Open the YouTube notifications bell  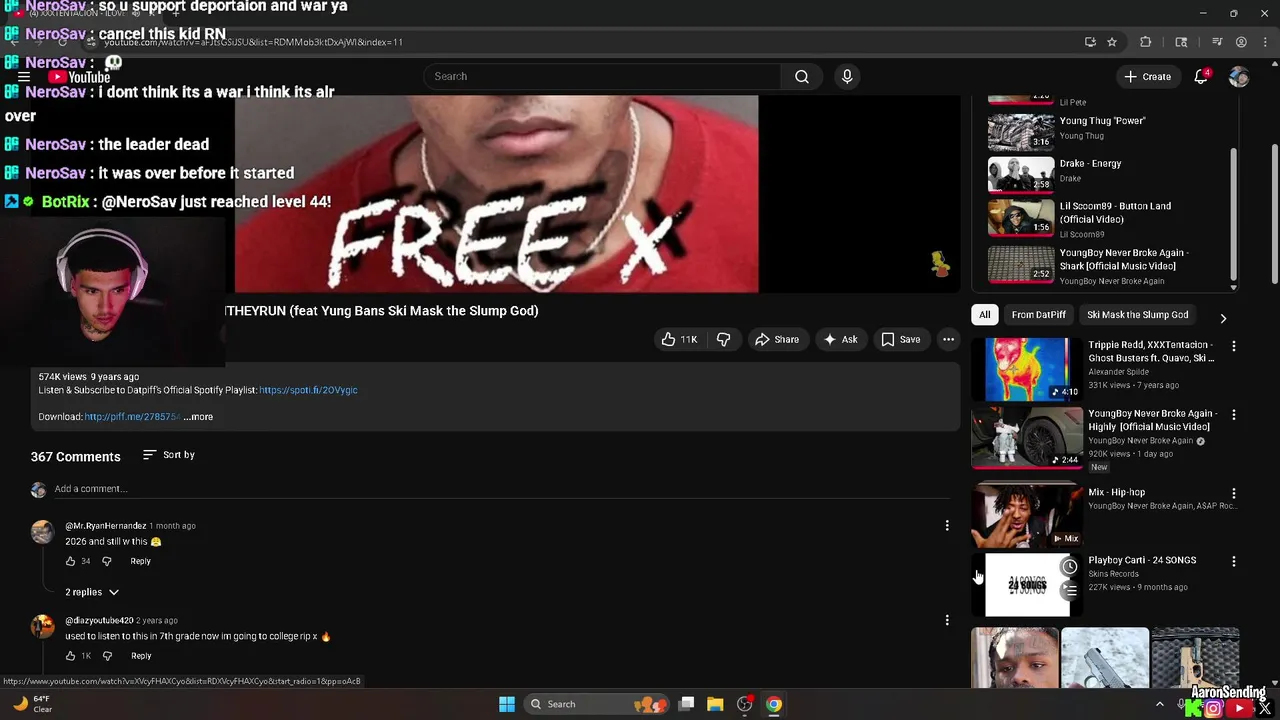click(1202, 76)
